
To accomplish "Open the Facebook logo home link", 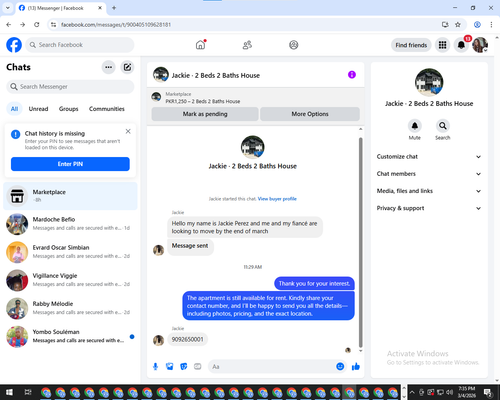I will point(14,45).
